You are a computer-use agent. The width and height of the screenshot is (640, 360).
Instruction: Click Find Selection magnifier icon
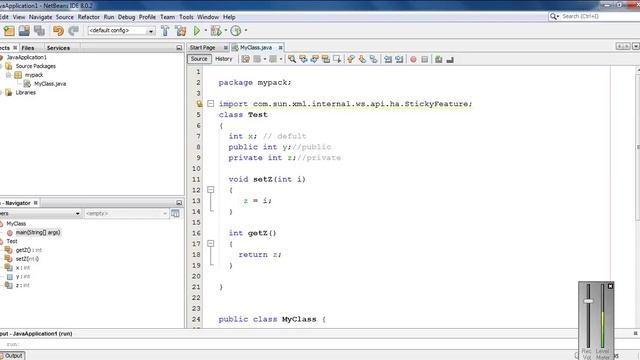tap(292, 59)
